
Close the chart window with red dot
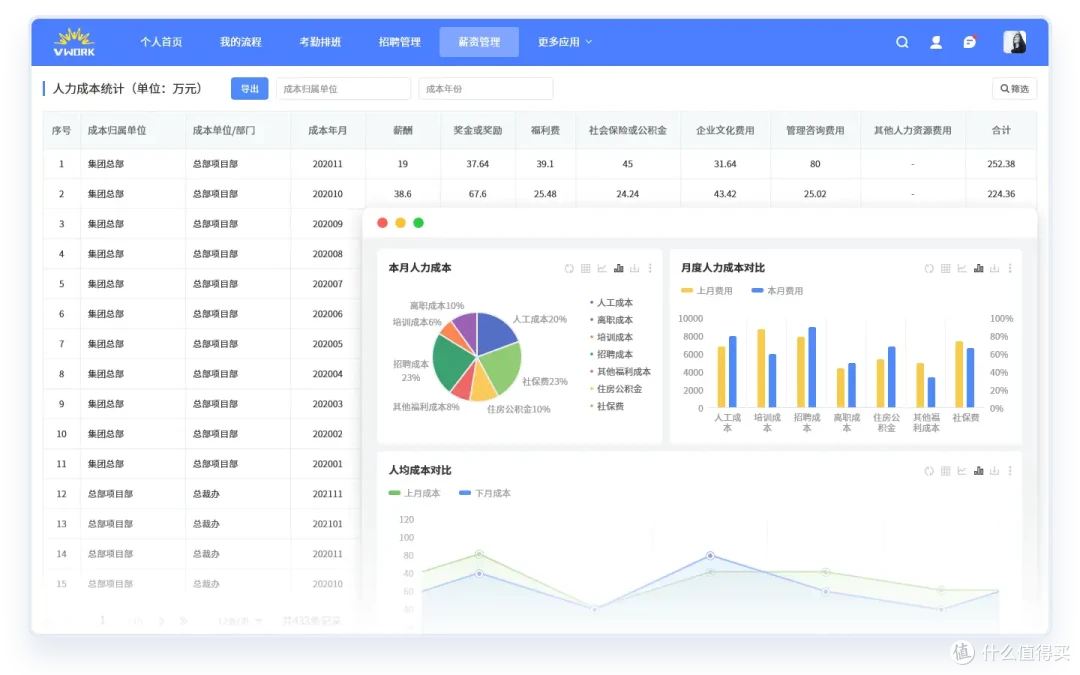click(x=382, y=223)
